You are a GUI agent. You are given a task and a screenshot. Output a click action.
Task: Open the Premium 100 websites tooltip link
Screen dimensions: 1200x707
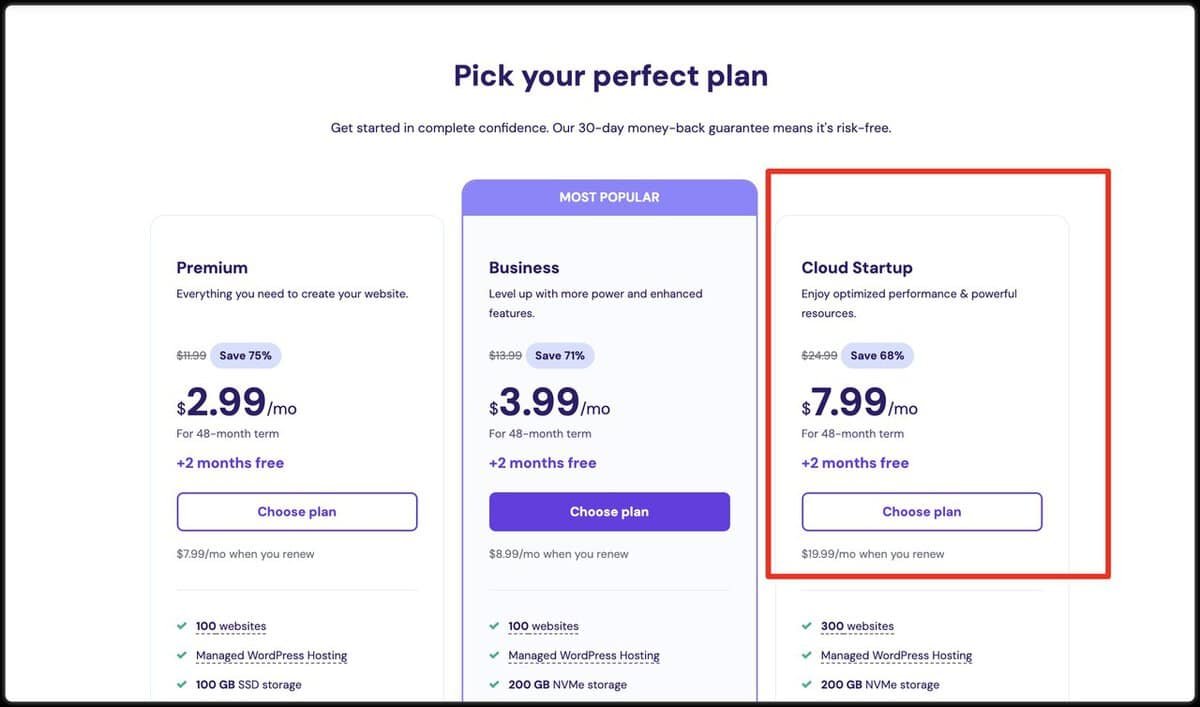coord(231,626)
